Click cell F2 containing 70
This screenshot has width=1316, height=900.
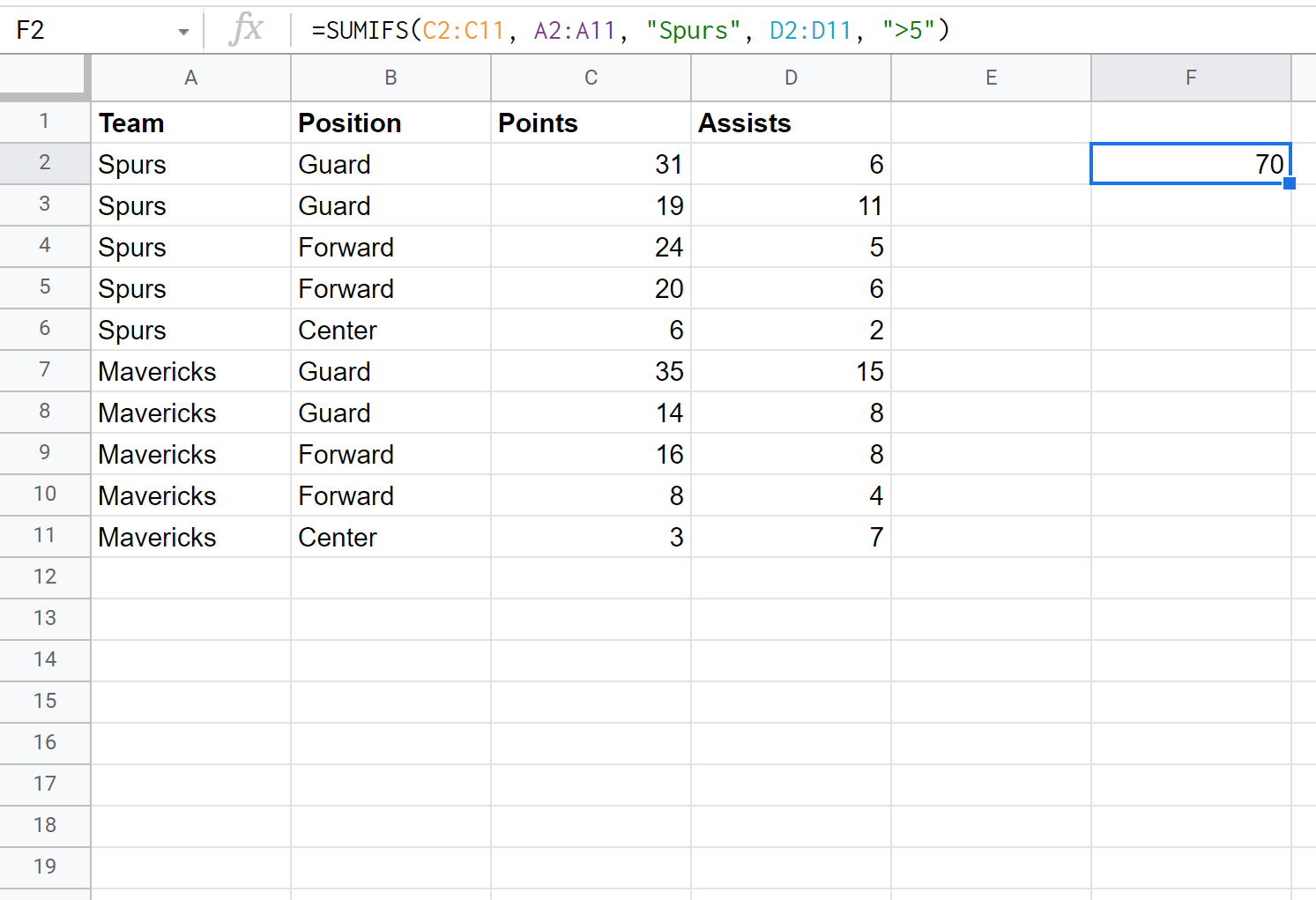[1191, 163]
